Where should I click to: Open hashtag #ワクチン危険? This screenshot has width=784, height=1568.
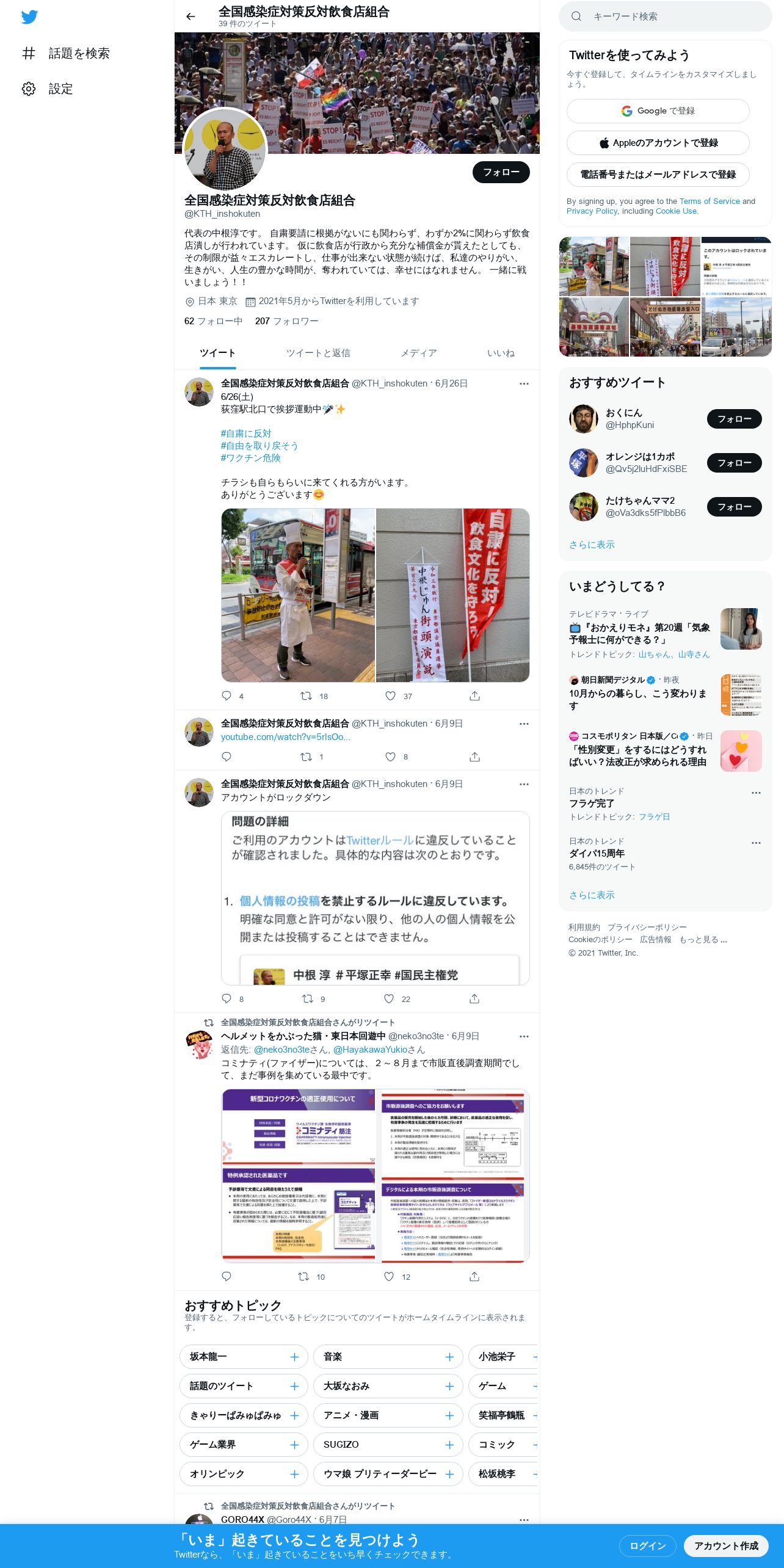(x=250, y=458)
